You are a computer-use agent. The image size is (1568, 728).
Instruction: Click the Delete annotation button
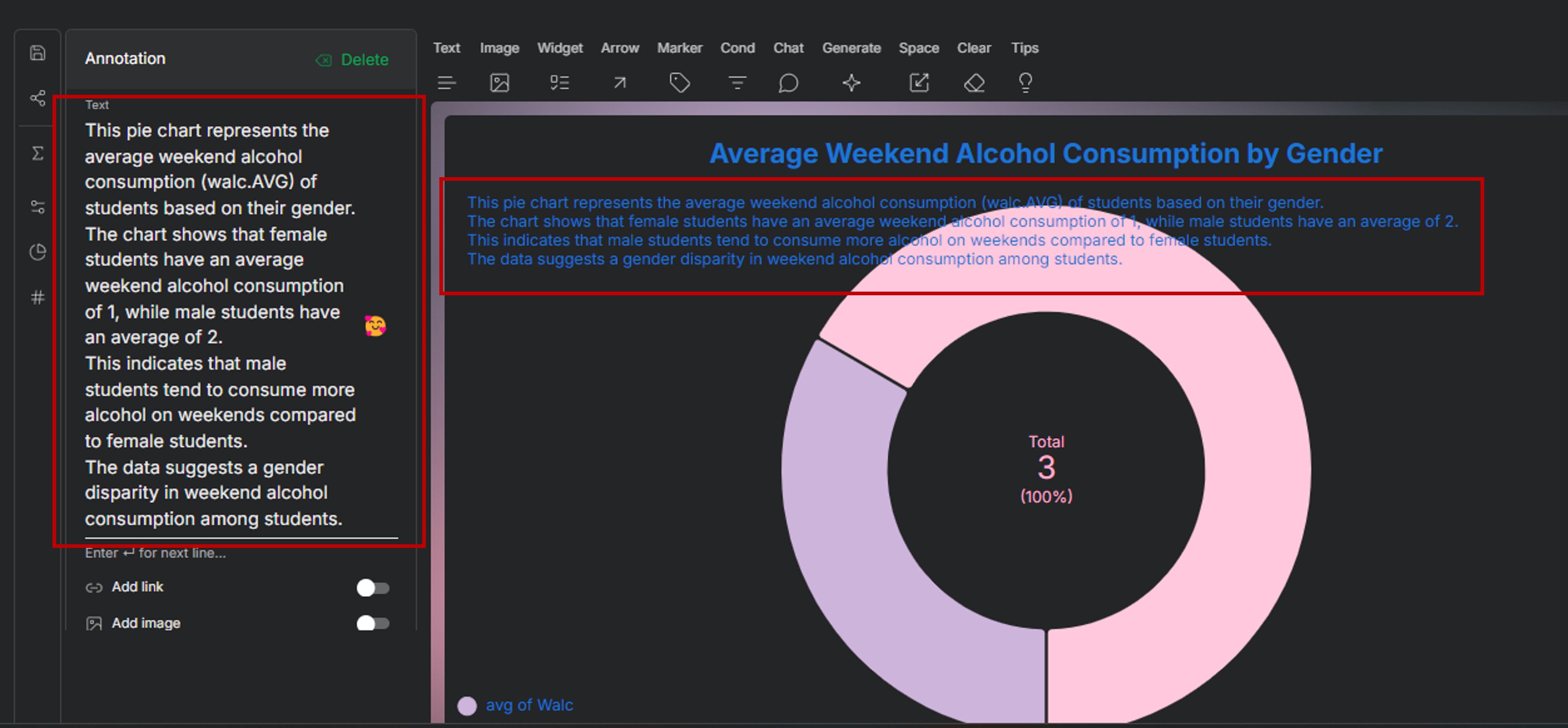tap(352, 60)
